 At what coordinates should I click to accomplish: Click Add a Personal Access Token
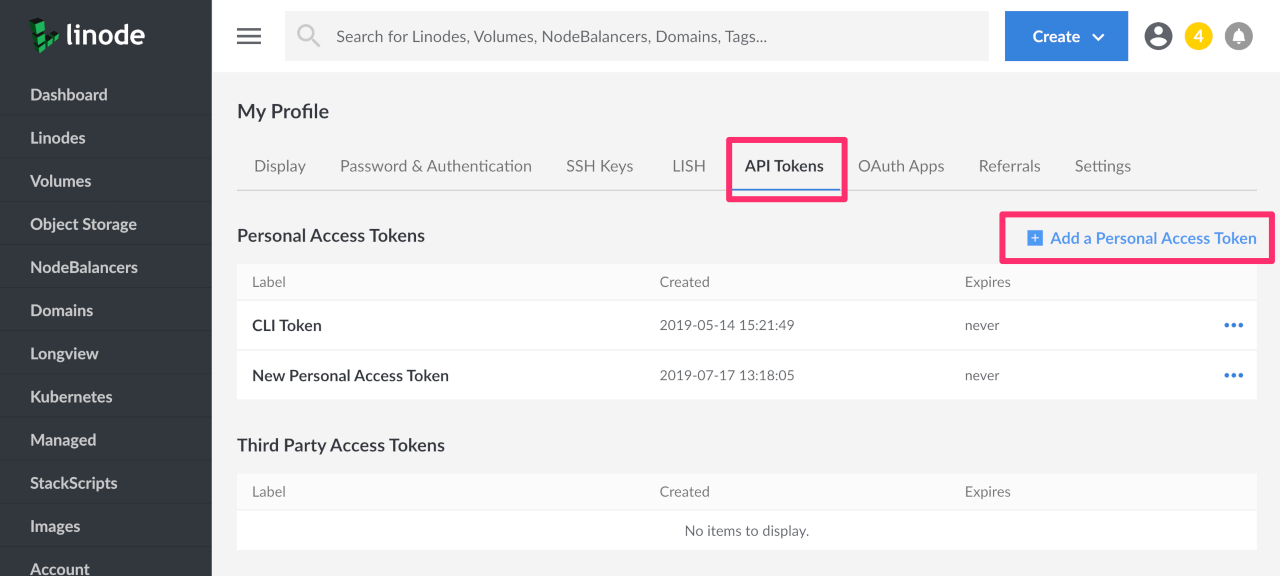click(x=1142, y=238)
